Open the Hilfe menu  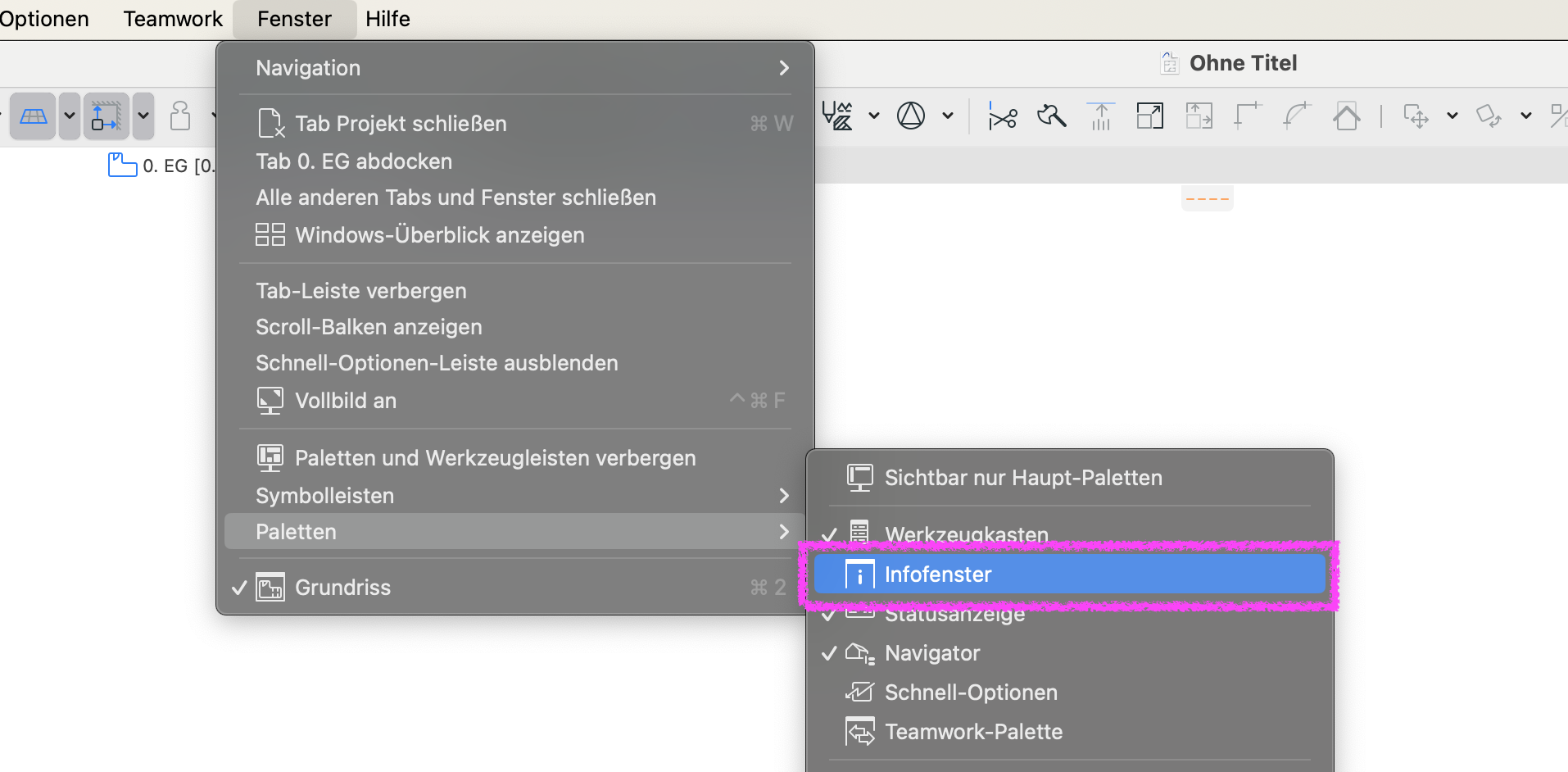pos(387,19)
